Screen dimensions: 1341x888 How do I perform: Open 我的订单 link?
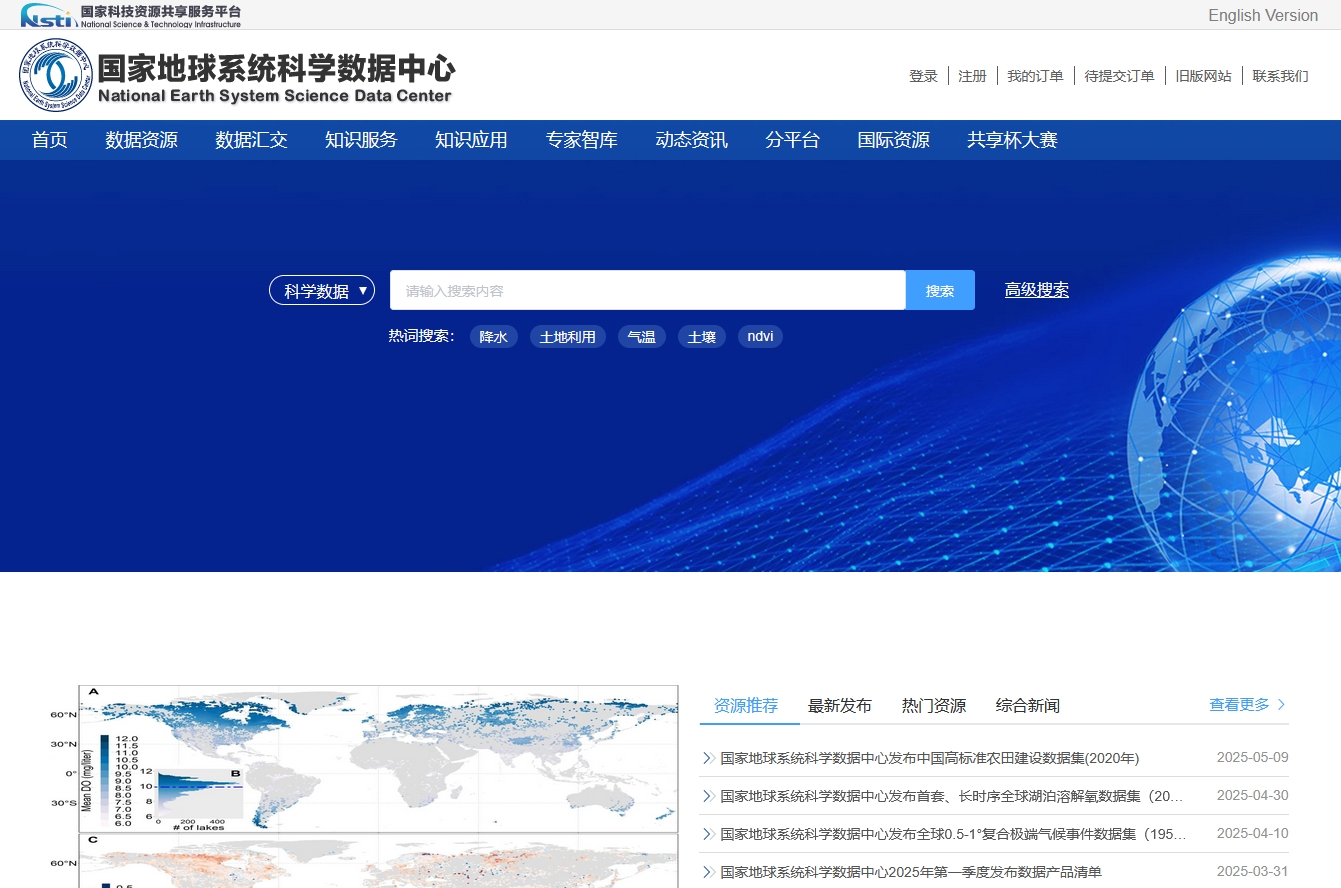click(1035, 76)
